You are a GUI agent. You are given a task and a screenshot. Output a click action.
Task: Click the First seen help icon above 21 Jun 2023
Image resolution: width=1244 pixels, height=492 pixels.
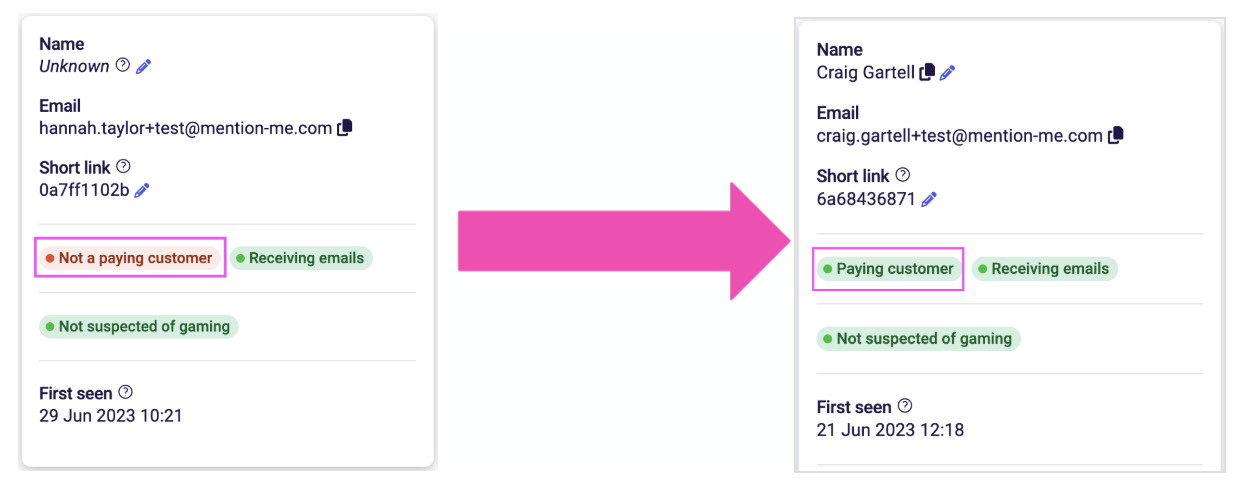(905, 406)
